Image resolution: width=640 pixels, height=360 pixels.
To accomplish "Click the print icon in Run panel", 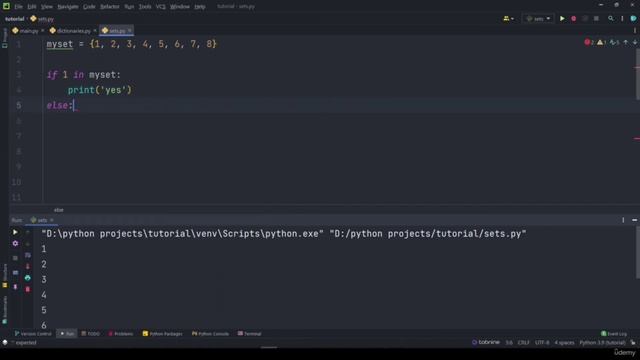I will pyautogui.click(x=27, y=278).
